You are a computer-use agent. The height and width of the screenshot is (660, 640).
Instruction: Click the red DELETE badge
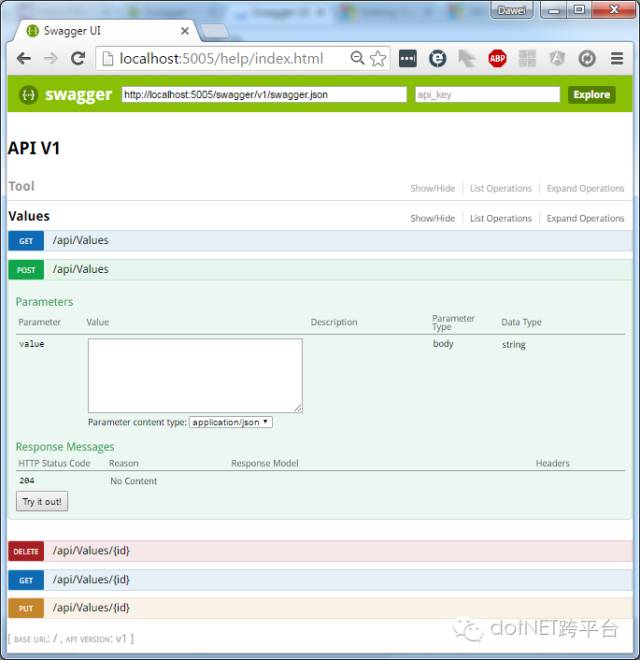(26, 551)
